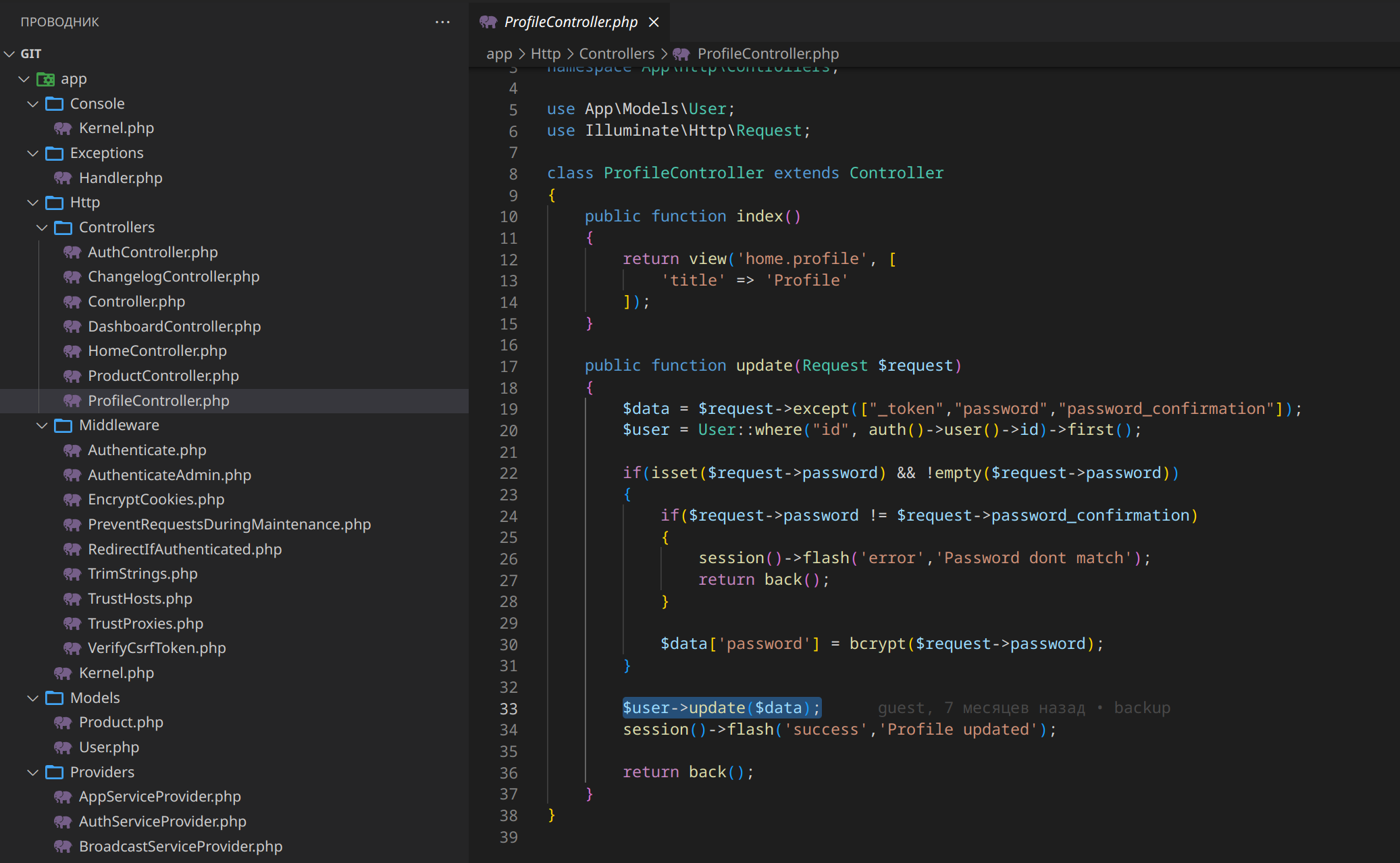This screenshot has width=1400, height=863.
Task: Open the Controllers breadcrumb segment
Action: point(617,54)
